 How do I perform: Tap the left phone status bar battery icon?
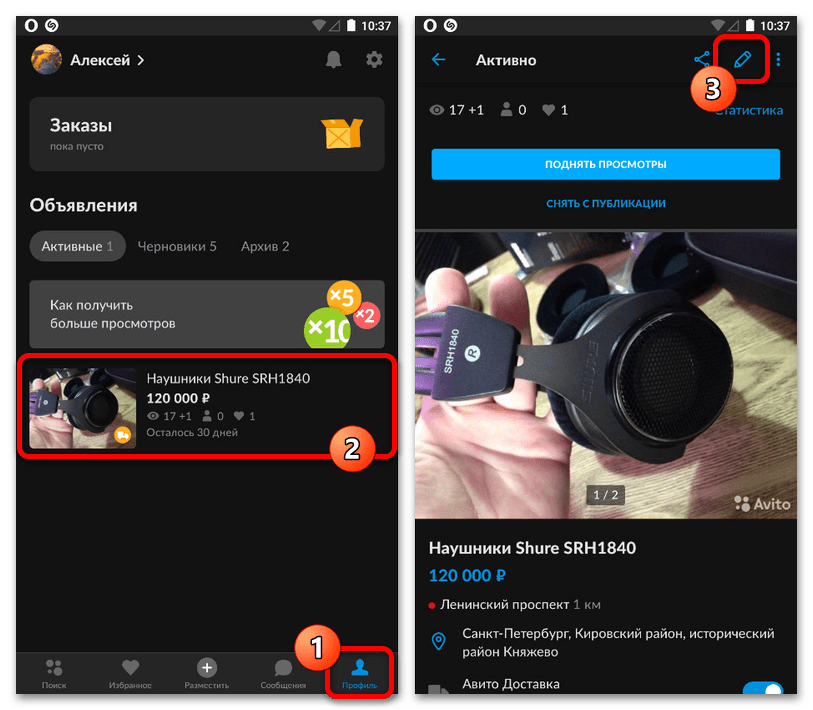tap(351, 25)
